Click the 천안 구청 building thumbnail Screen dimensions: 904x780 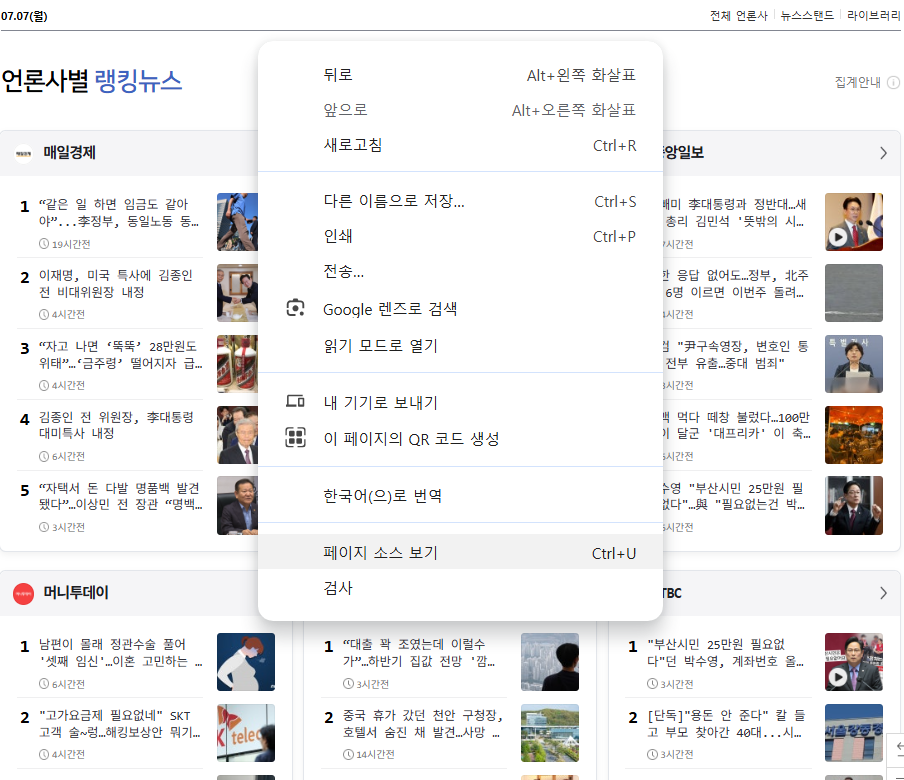[x=550, y=733]
